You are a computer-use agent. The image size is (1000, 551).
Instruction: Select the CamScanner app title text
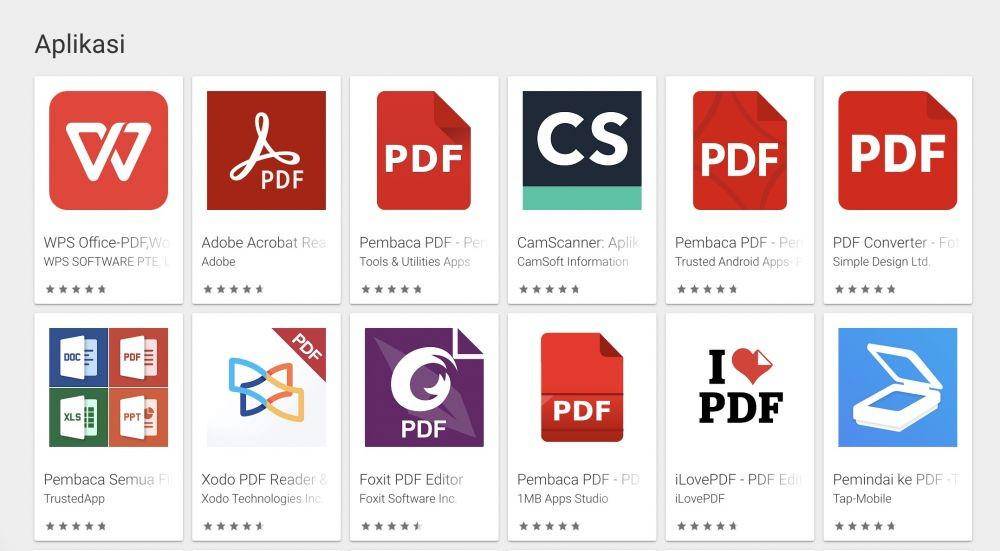click(578, 242)
